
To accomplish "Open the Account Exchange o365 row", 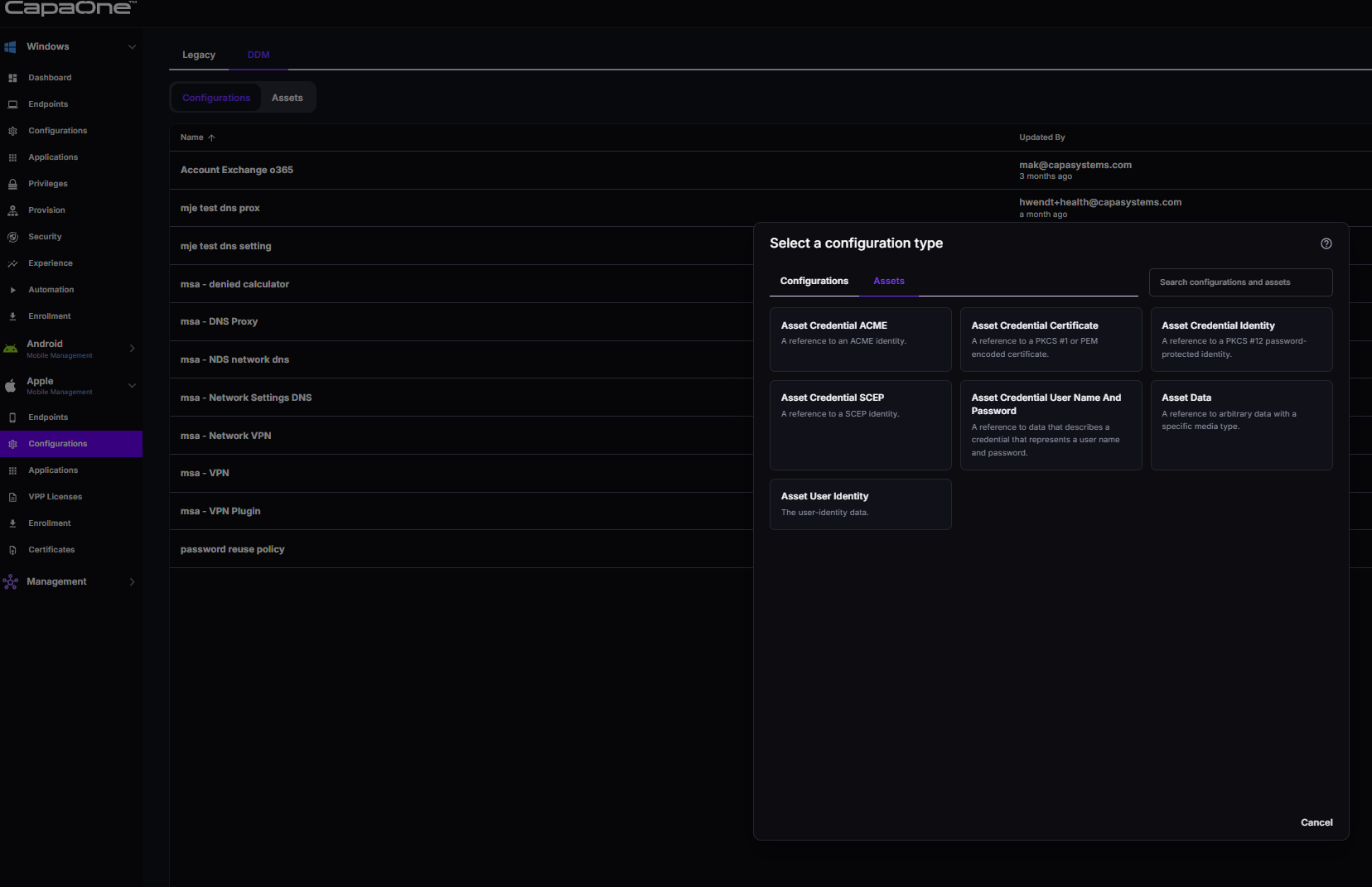I will (x=771, y=170).
